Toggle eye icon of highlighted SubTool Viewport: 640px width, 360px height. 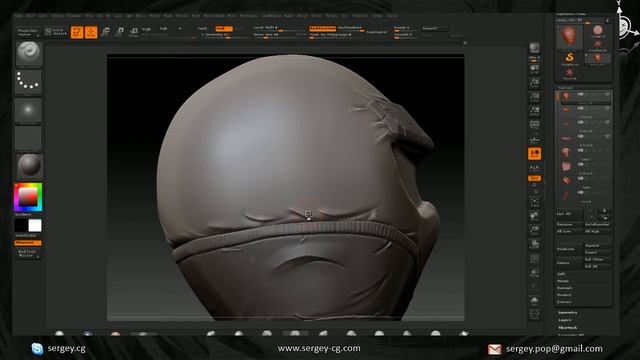[x=607, y=95]
